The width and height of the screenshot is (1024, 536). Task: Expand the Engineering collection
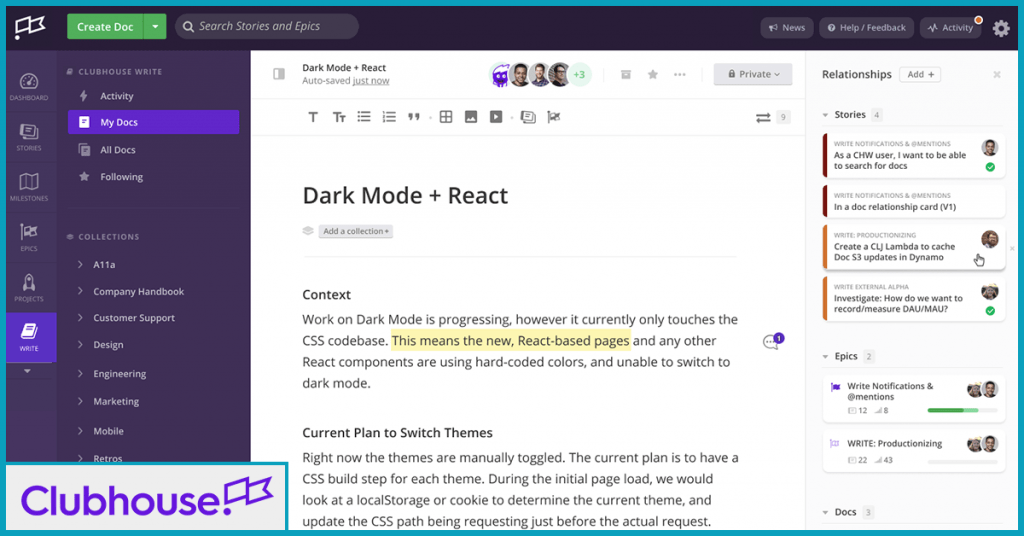[x=80, y=373]
